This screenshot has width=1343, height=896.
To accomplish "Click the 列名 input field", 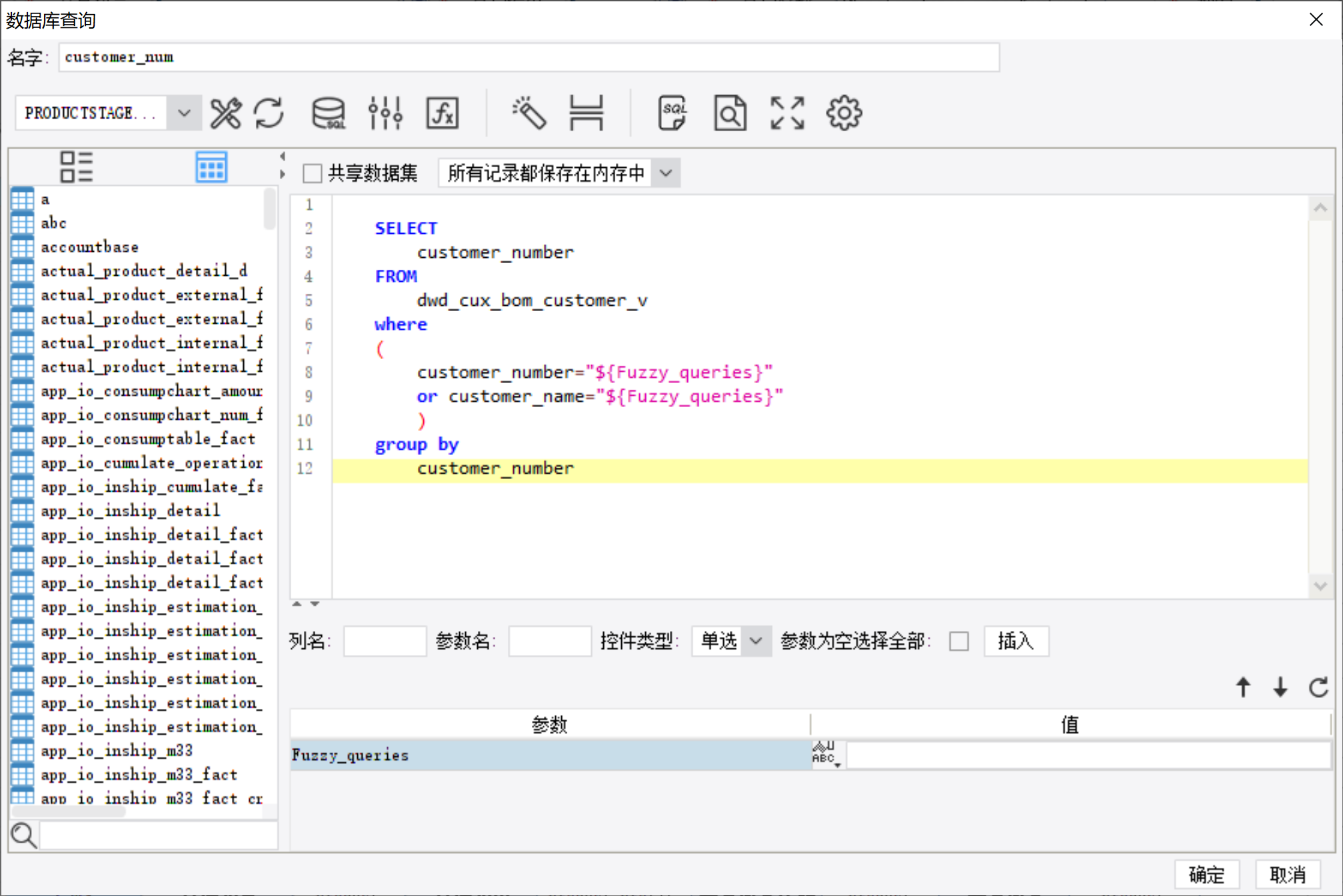I will [385, 641].
